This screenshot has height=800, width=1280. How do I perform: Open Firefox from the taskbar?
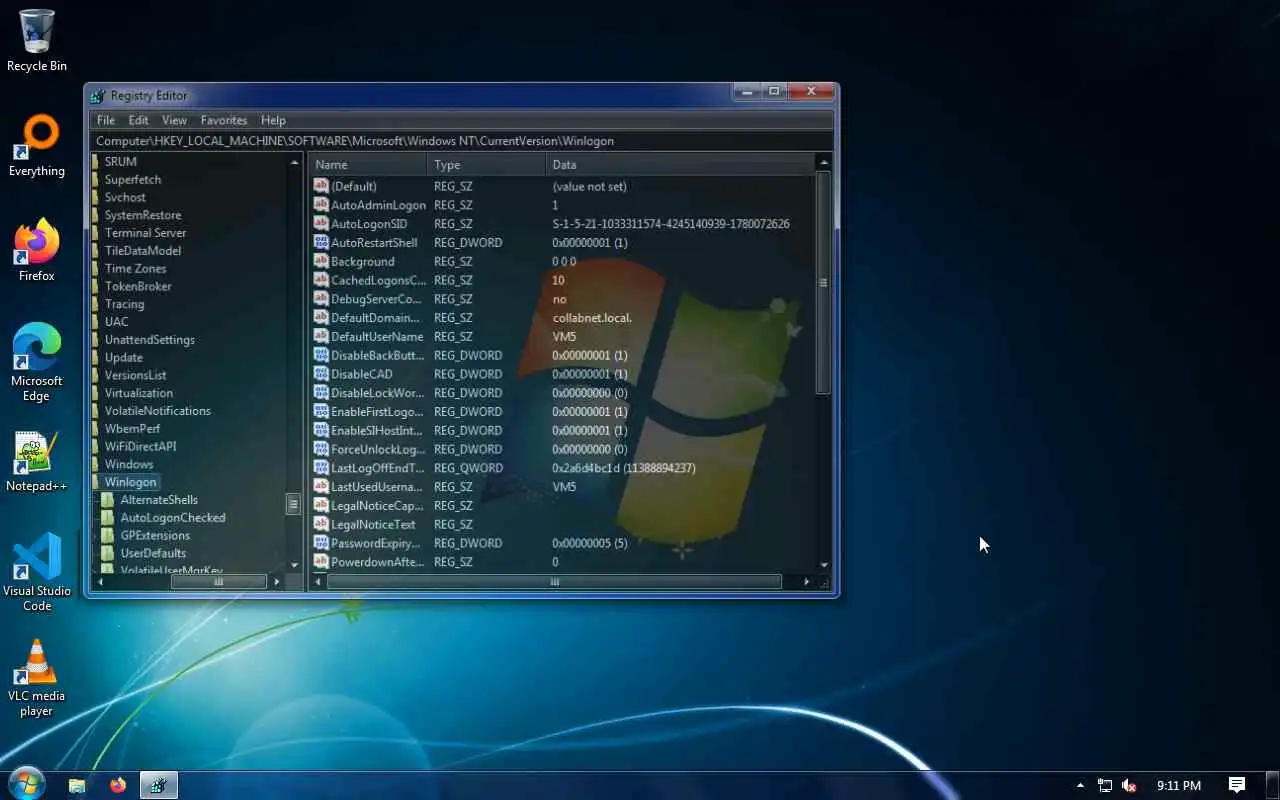click(x=118, y=785)
